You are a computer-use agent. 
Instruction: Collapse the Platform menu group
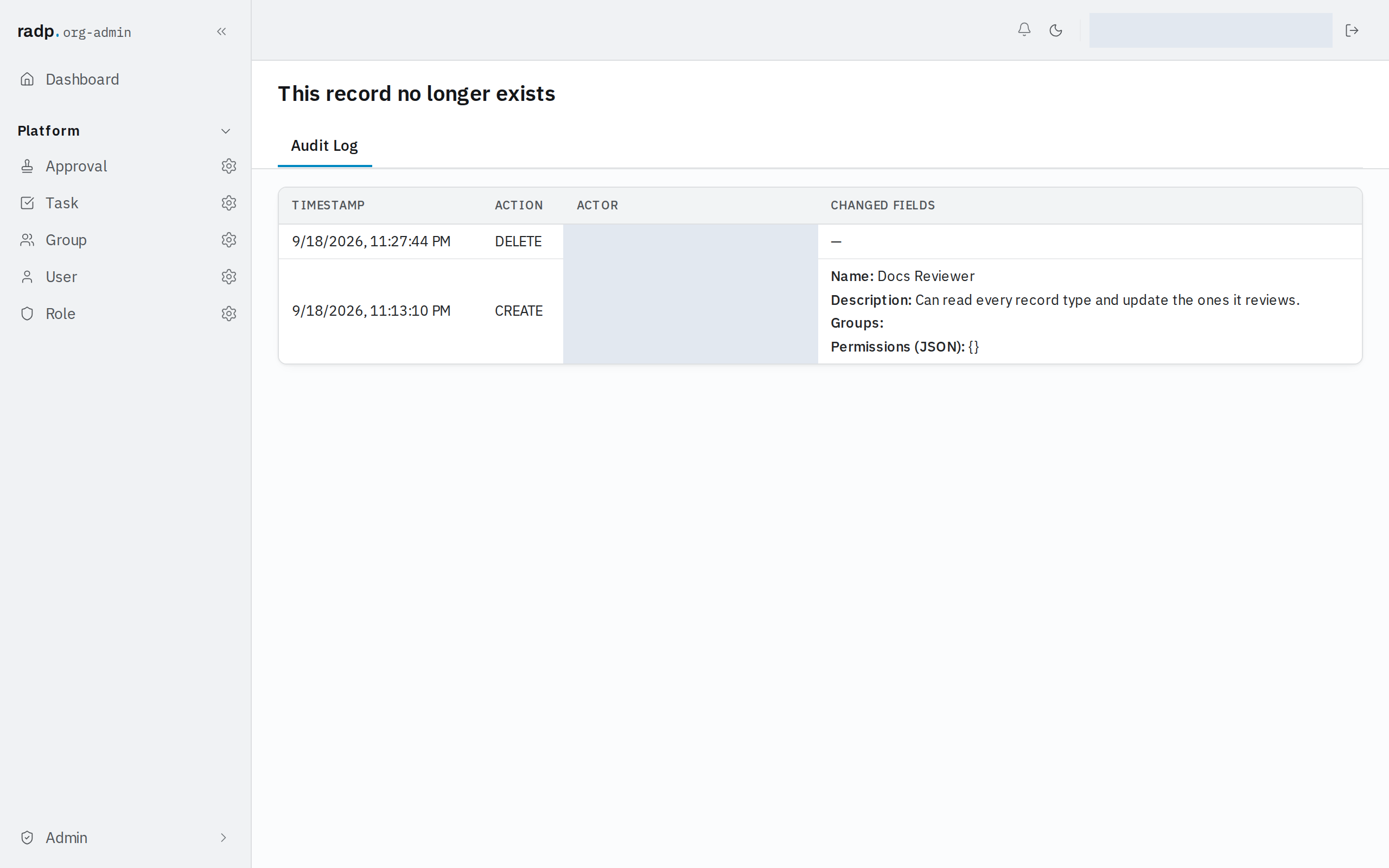click(125, 131)
